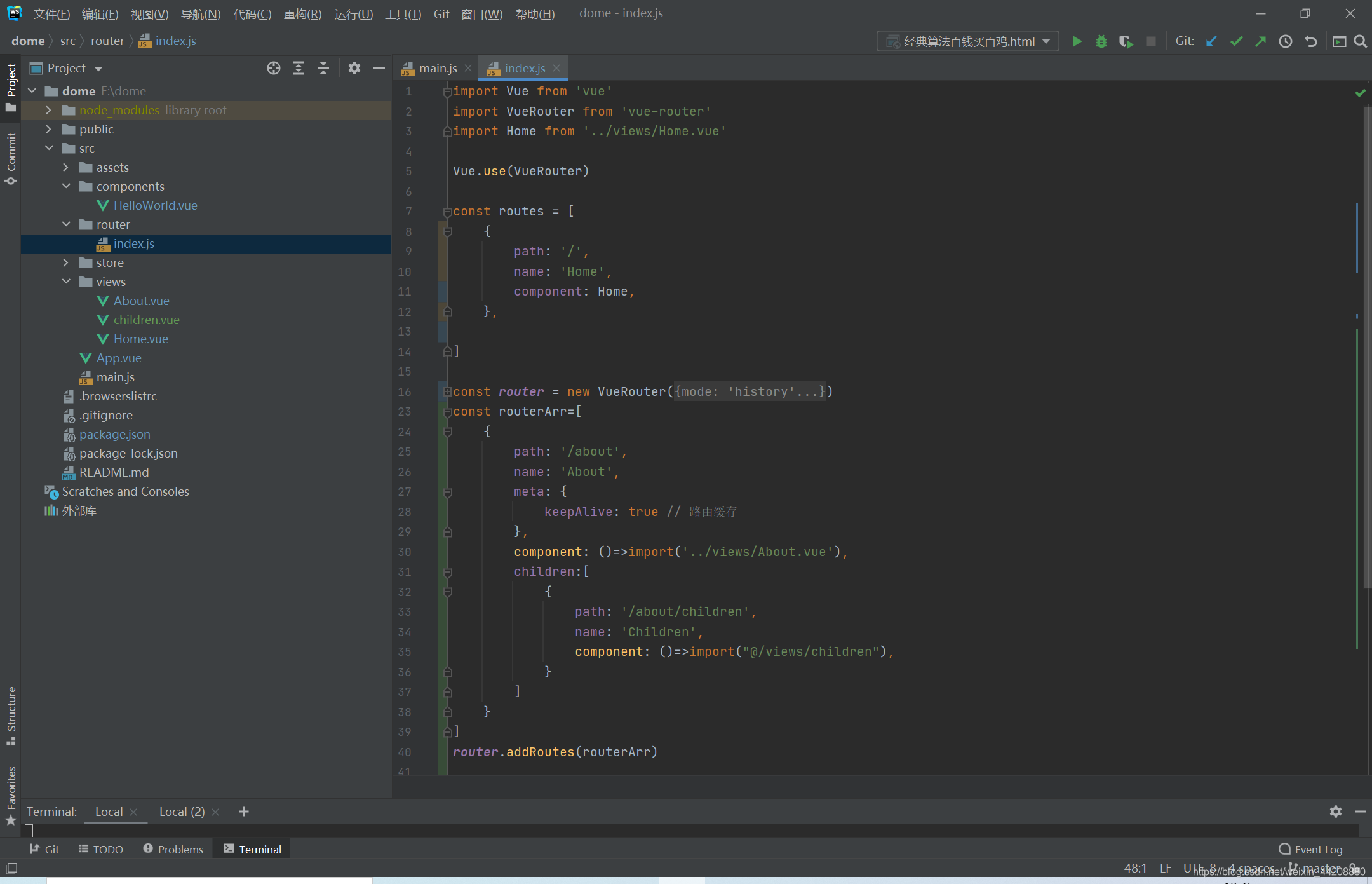This screenshot has width=1372, height=884.
Task: Click Git Push arrow icon
Action: 1261,41
